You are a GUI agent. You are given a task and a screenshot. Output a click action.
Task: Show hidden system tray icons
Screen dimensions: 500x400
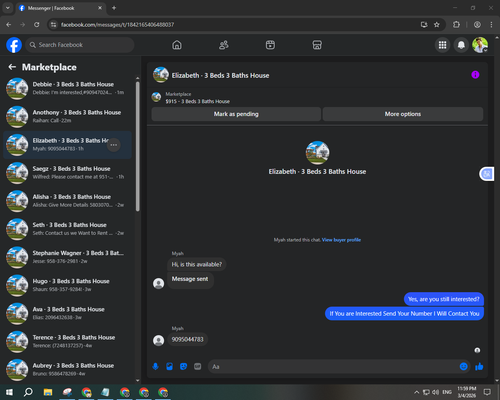417,392
